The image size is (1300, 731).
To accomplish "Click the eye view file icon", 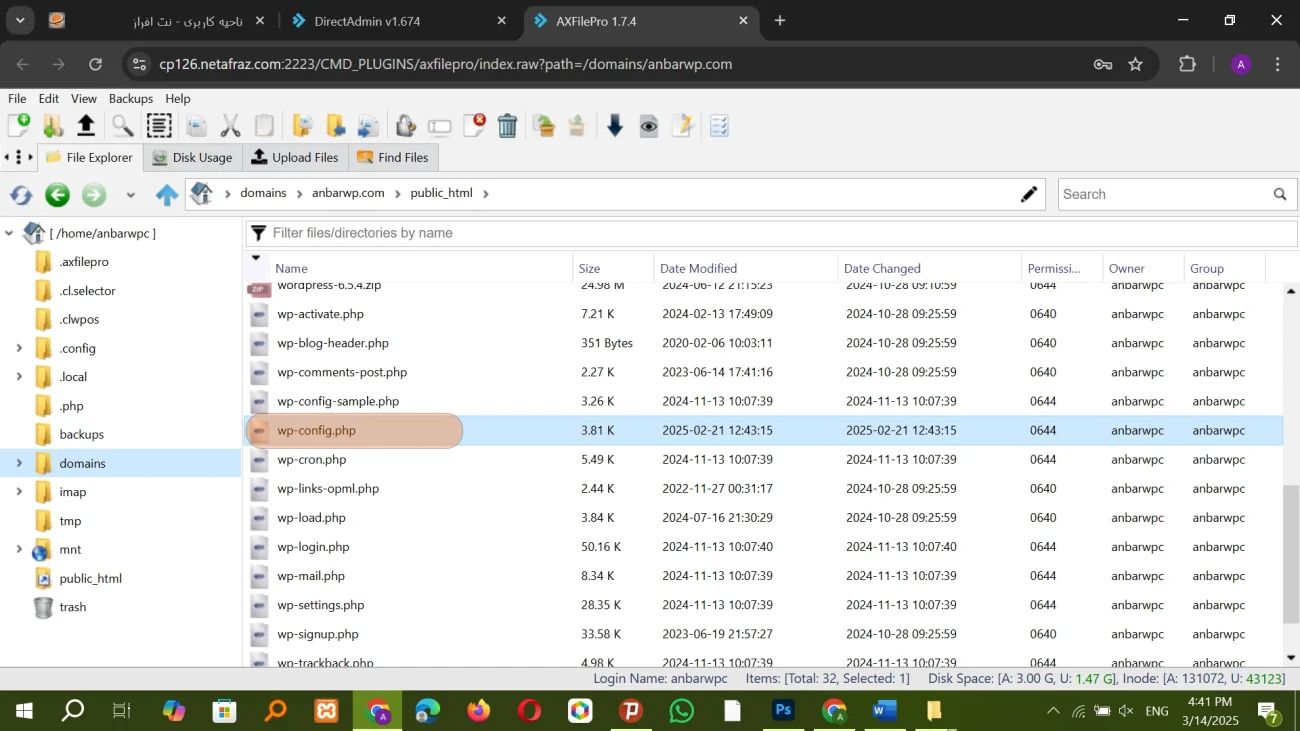I will [x=649, y=125].
